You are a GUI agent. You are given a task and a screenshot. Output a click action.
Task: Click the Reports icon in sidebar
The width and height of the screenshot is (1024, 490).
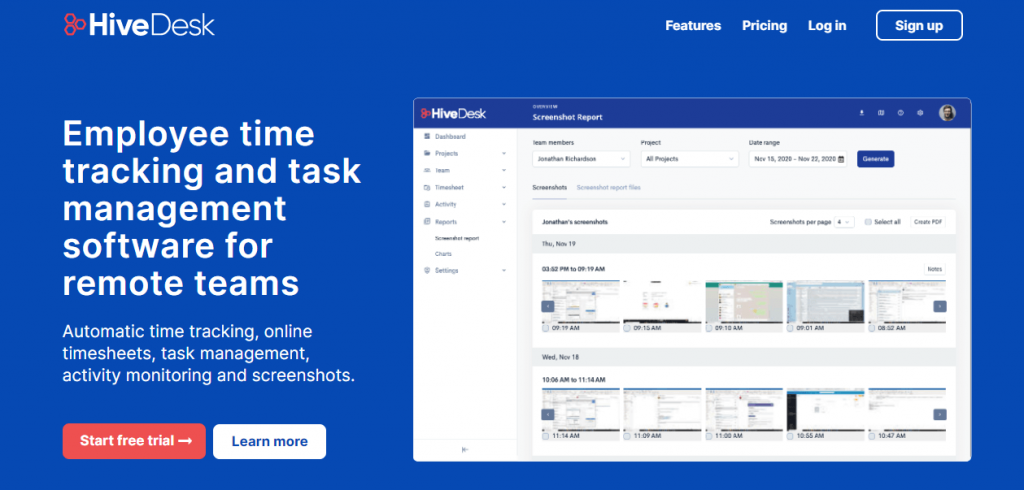click(x=427, y=222)
